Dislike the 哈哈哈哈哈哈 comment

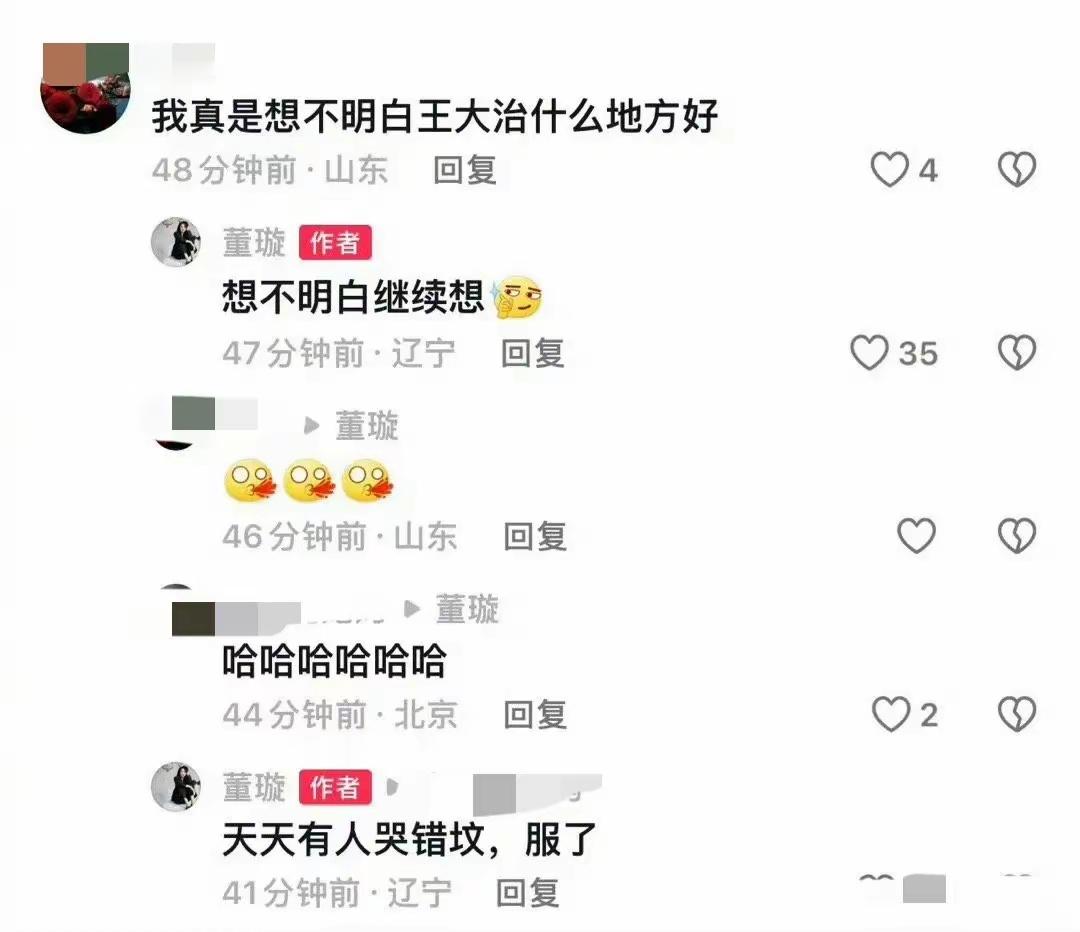1017,714
